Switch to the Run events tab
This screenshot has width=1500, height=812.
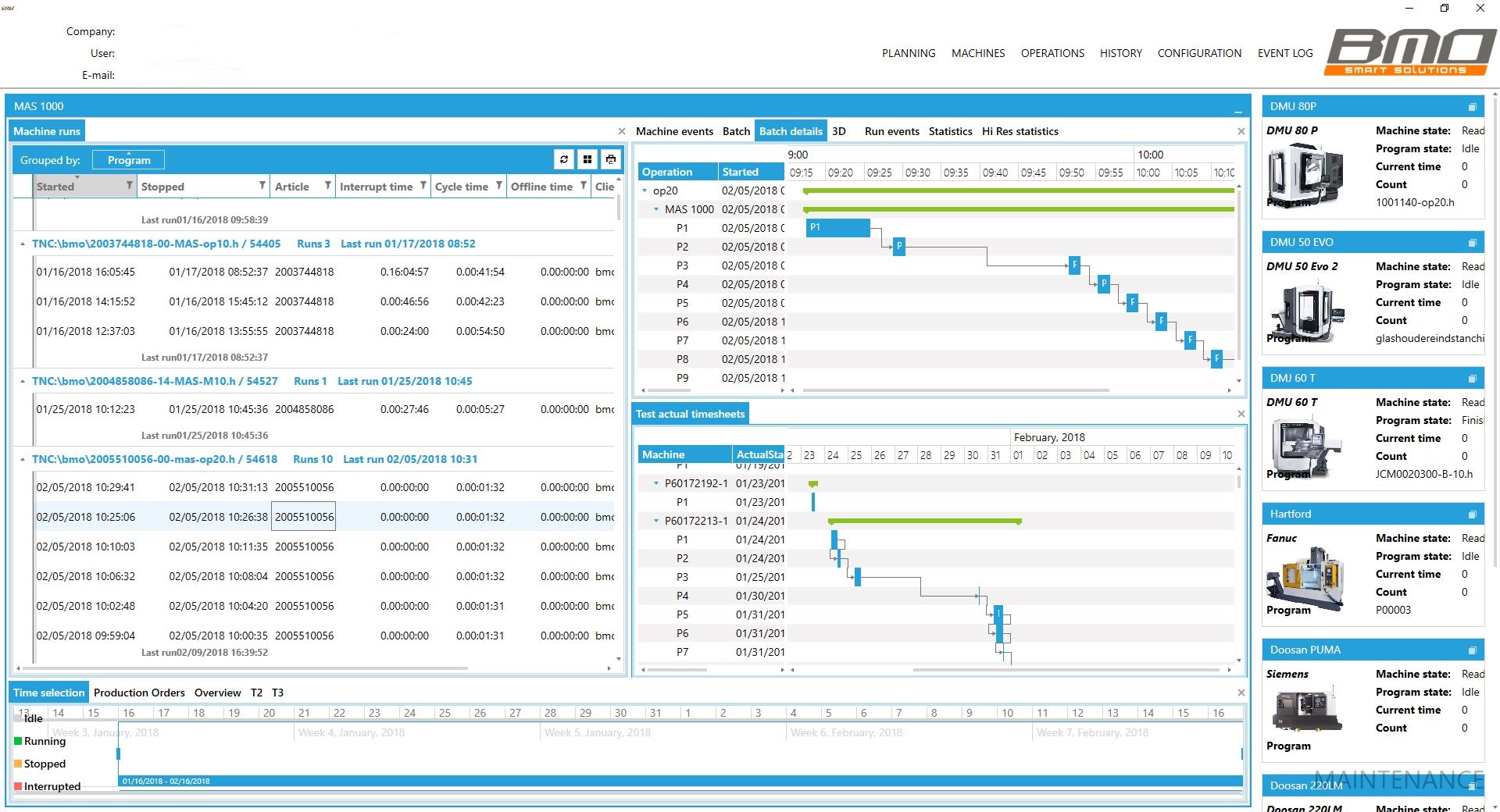click(892, 131)
